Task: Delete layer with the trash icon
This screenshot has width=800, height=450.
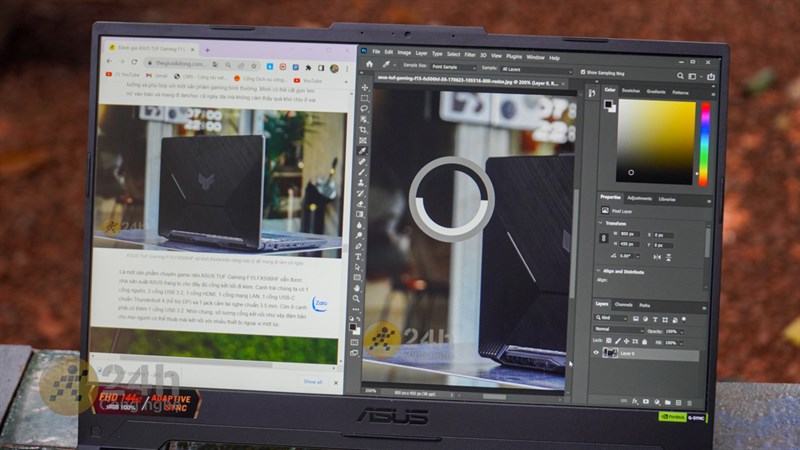Action: 689,403
